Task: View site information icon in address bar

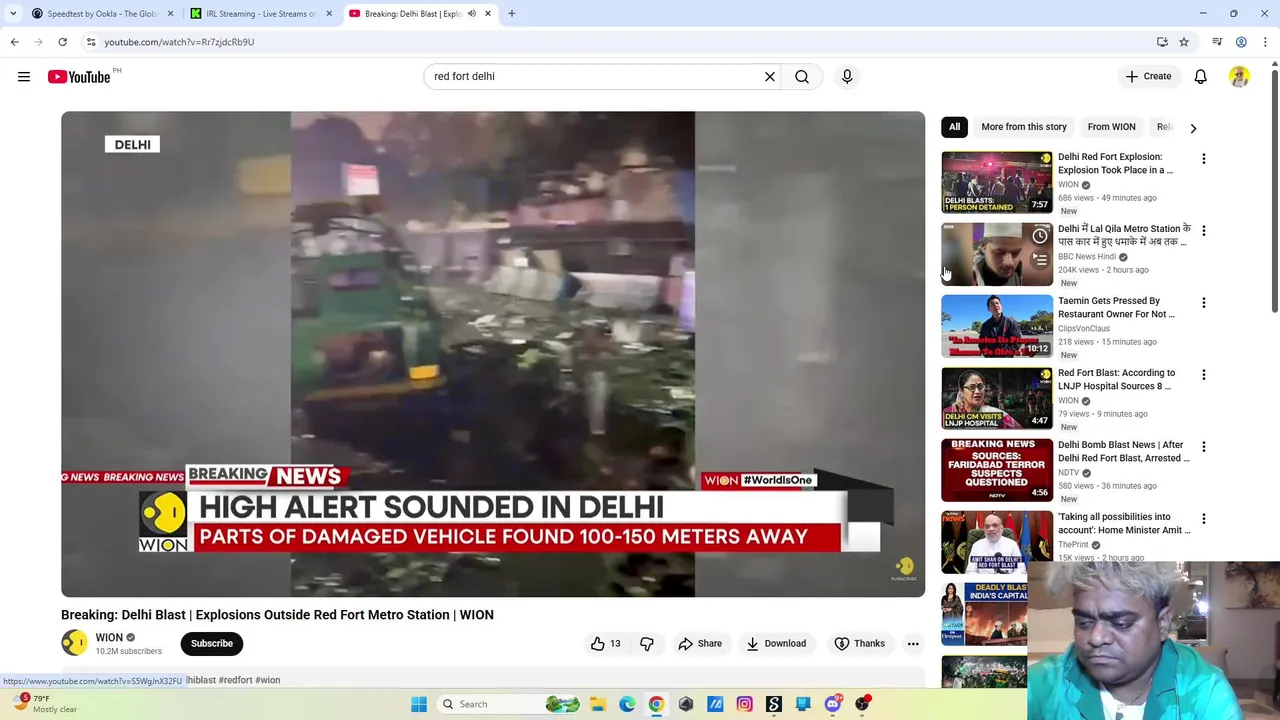Action: tap(91, 42)
